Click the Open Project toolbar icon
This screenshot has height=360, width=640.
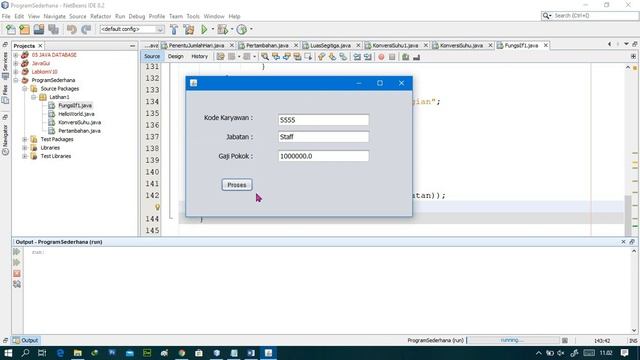[39, 29]
